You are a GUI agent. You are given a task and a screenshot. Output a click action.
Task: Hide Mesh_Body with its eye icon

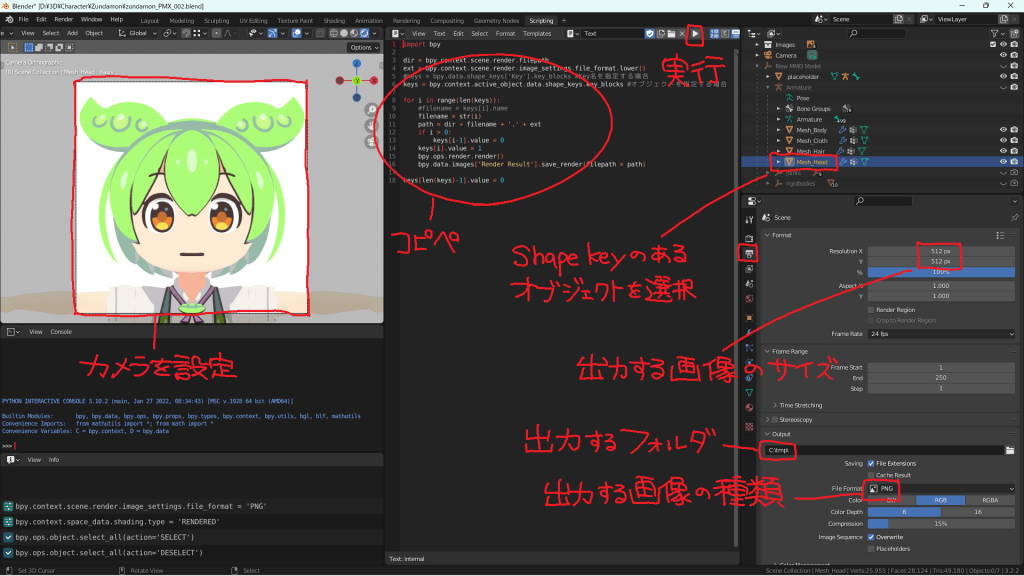pos(1001,130)
